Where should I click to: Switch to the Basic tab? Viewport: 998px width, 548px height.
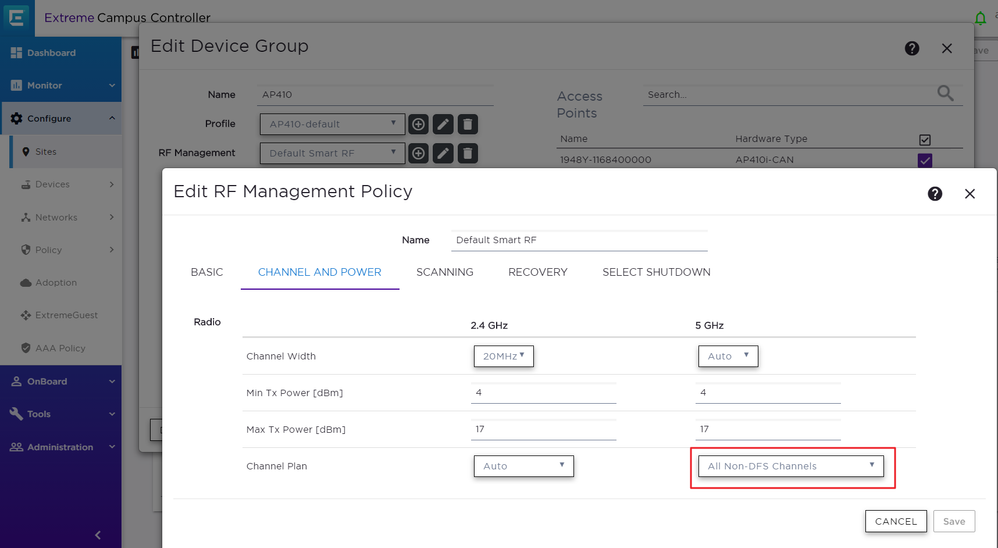pyautogui.click(x=207, y=272)
